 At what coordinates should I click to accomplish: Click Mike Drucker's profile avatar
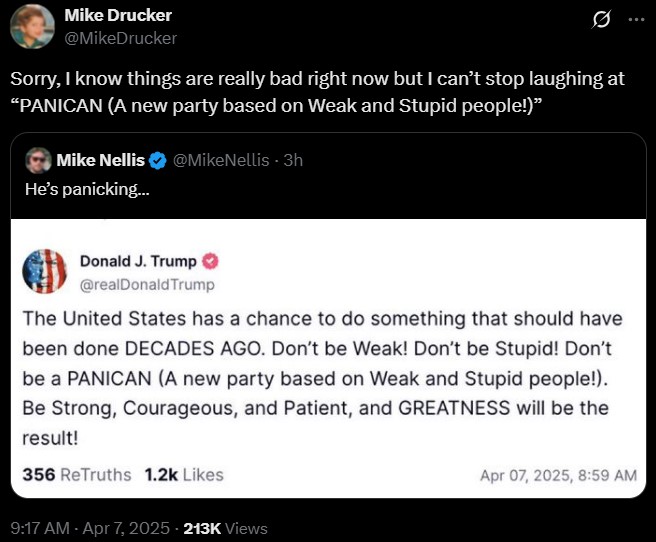tap(33, 26)
